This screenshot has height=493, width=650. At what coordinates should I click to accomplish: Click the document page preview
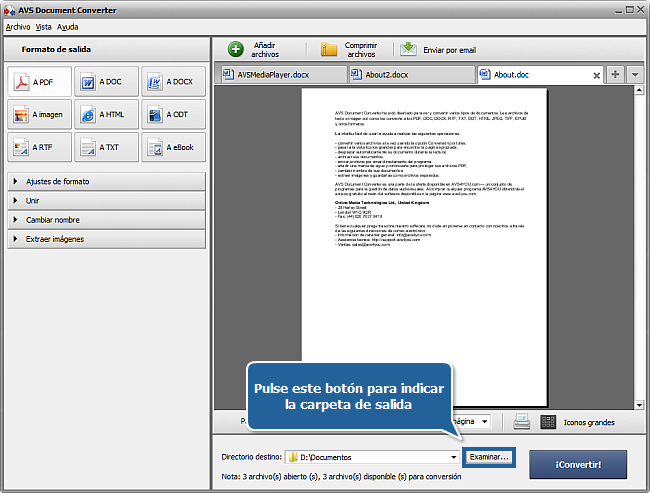pos(424,248)
